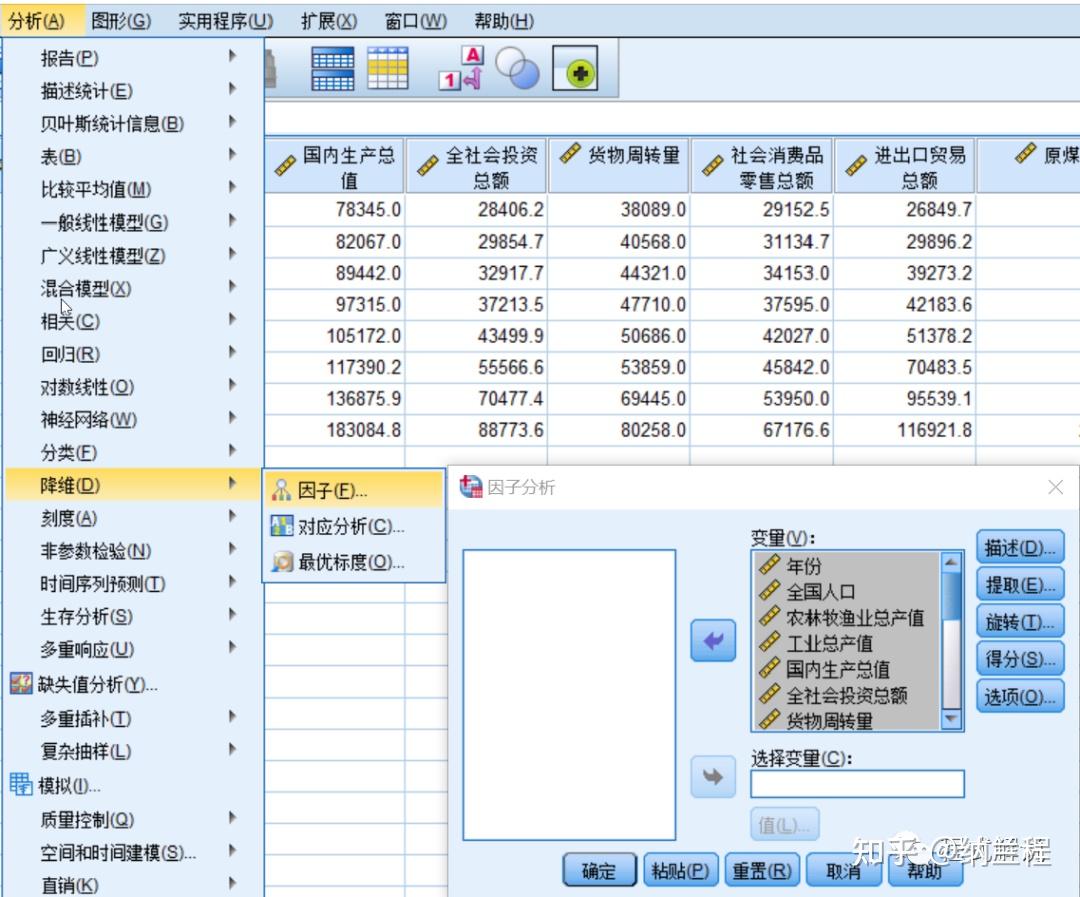The width and height of the screenshot is (1080, 897).
Task: Click the 描述(D) button in the dialog
Action: 1020,548
